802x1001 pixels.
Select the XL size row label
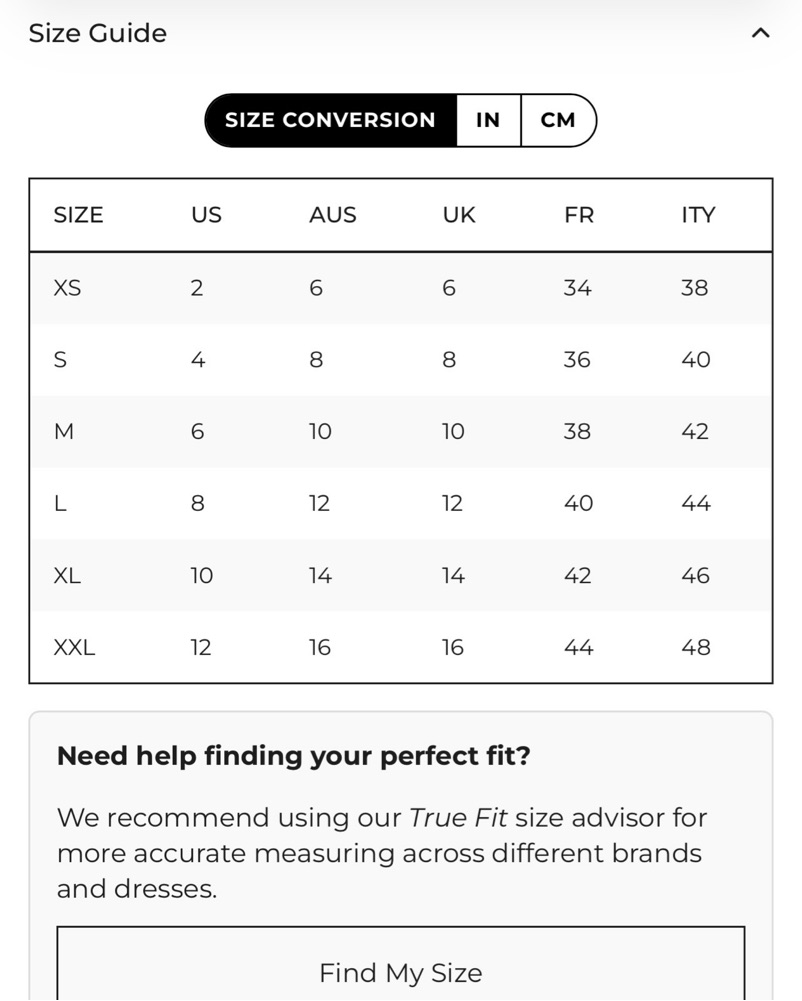pos(67,576)
